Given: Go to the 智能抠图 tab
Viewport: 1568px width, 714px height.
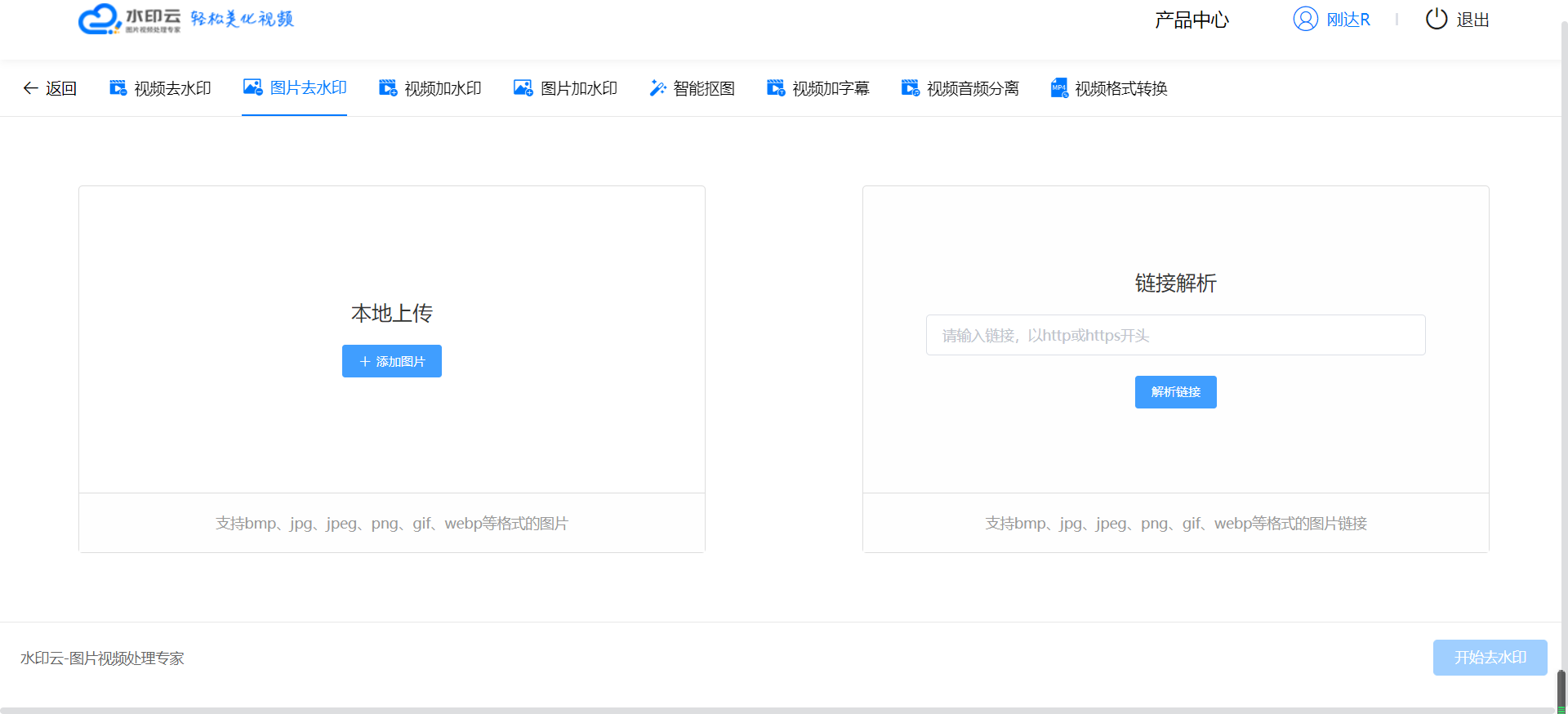Looking at the screenshot, I should tap(692, 88).
